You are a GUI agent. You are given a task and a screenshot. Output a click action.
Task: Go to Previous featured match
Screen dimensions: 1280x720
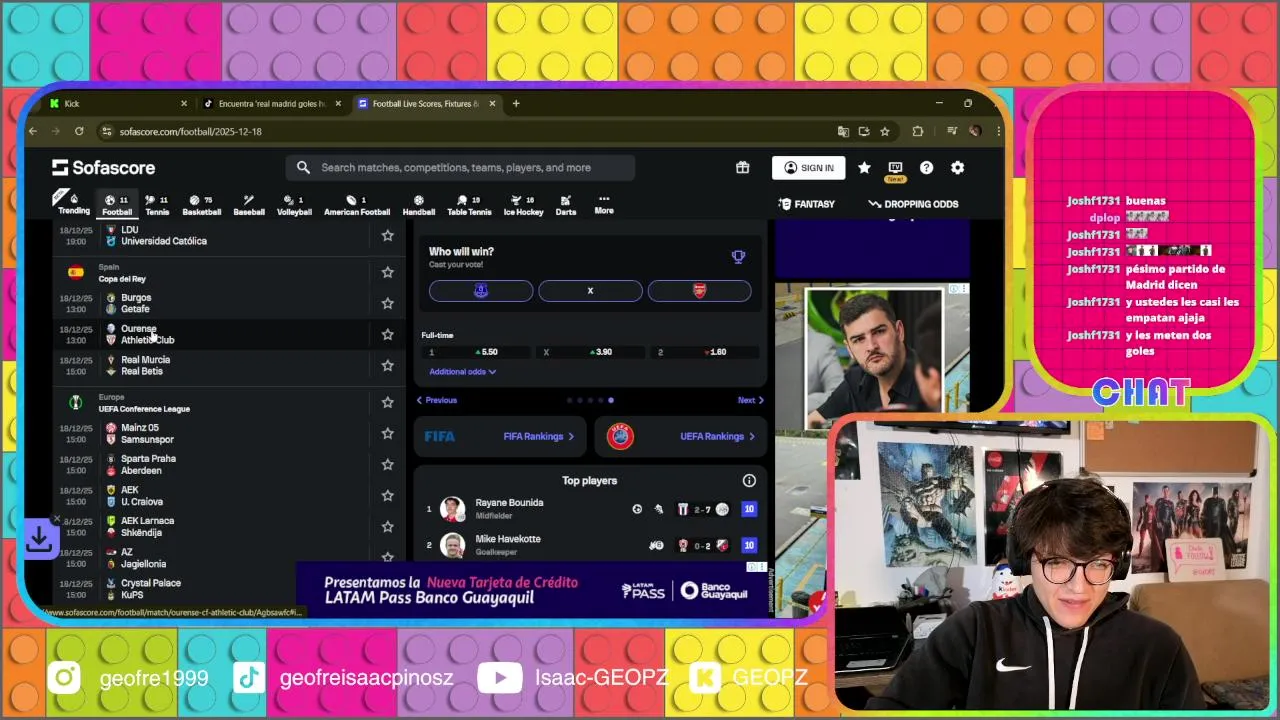coord(437,400)
